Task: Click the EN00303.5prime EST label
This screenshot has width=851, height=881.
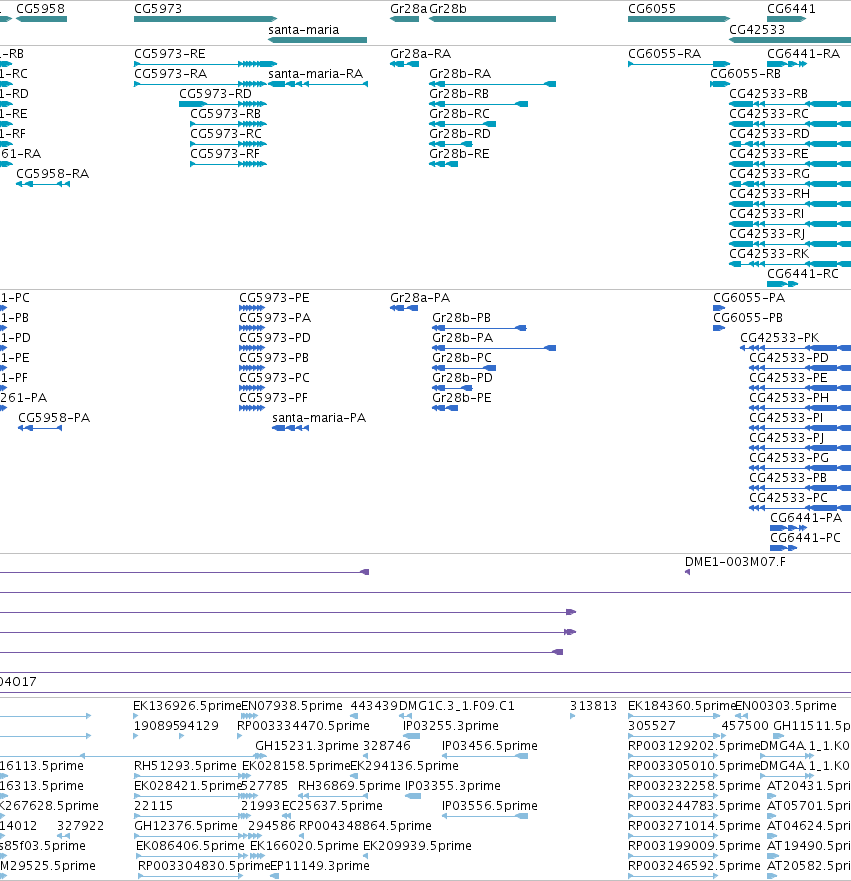Action: 786,706
